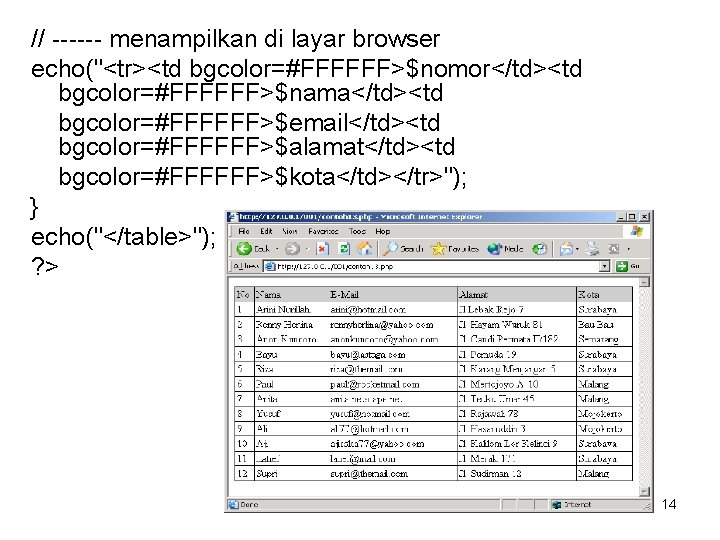This screenshot has width=720, height=540.
Task: Click slide page number 14
Action: click(669, 504)
